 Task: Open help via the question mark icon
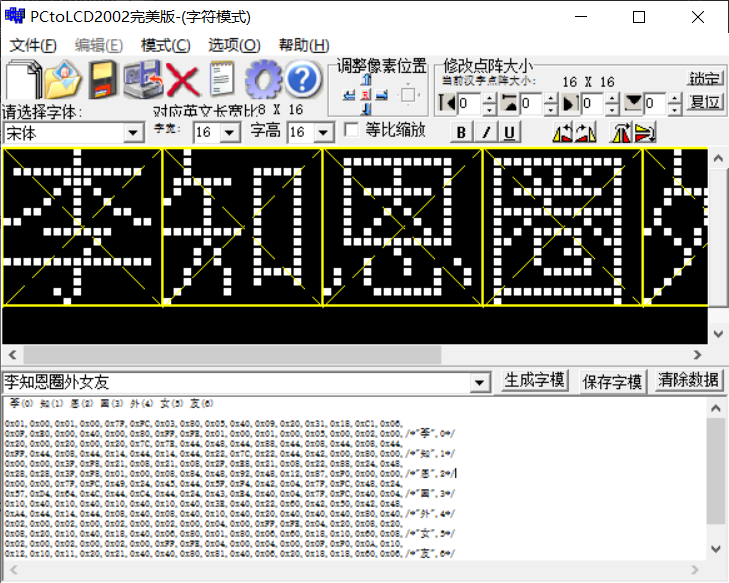[303, 79]
